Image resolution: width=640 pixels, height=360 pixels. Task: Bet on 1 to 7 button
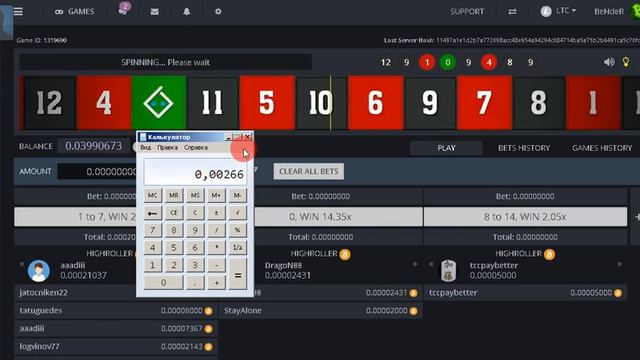pyautogui.click(x=76, y=217)
